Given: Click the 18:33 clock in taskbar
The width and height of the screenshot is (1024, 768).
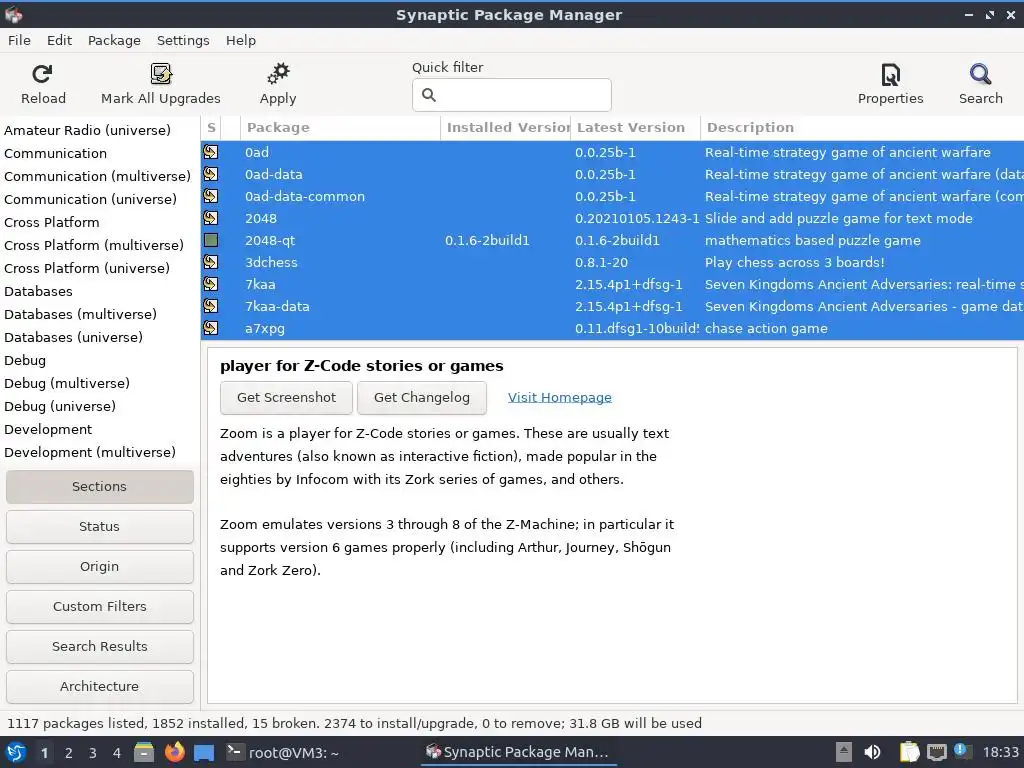Looking at the screenshot, I should point(1000,752).
